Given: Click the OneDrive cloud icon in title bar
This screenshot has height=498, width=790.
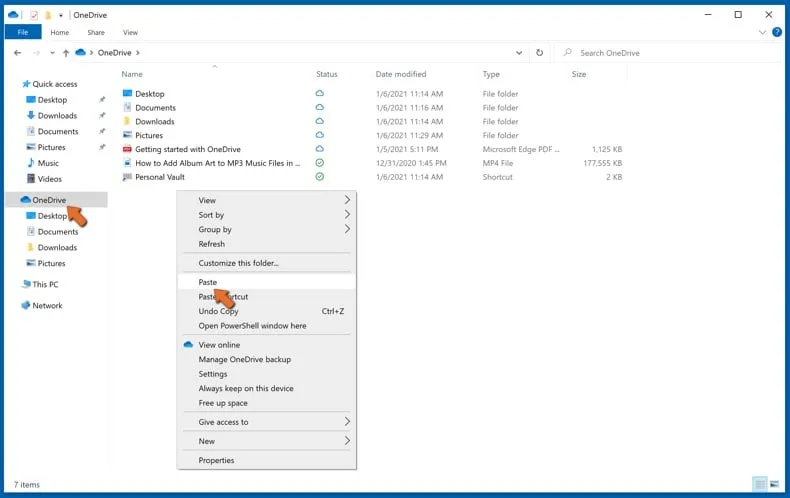Looking at the screenshot, I should tap(13, 15).
